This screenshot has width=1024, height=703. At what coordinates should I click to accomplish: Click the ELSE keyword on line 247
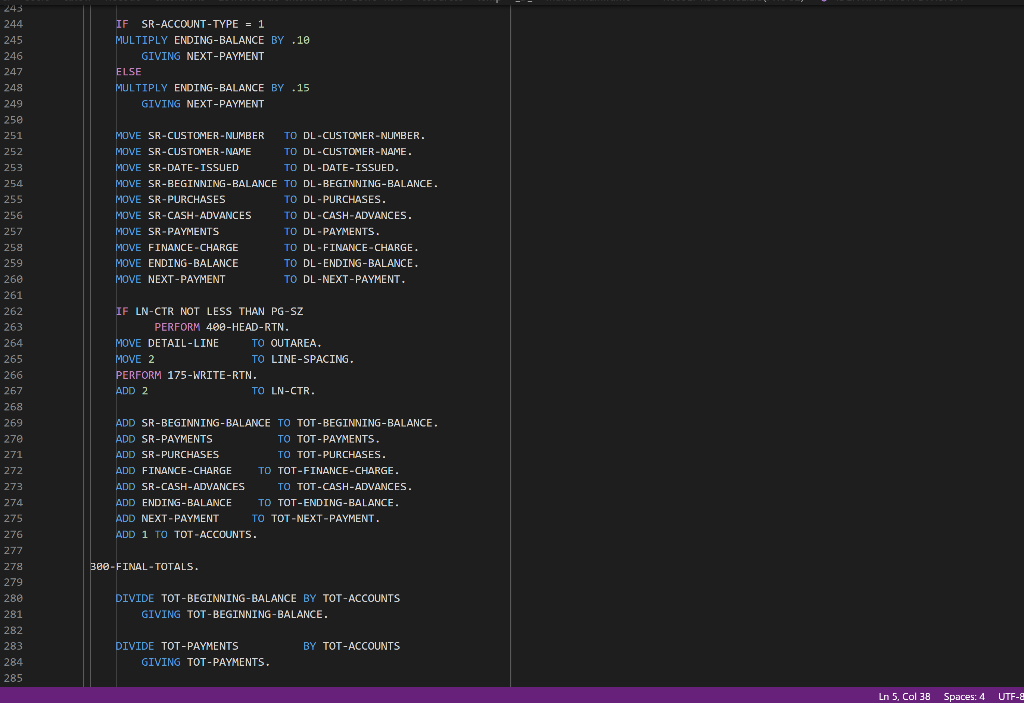(x=127, y=71)
